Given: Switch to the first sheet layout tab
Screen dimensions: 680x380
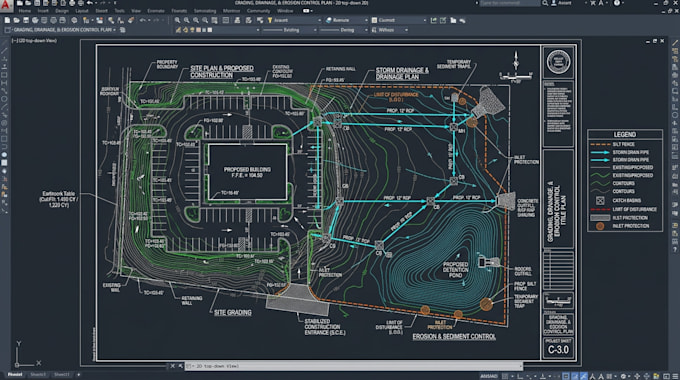Looking at the screenshot, I should (38, 374).
